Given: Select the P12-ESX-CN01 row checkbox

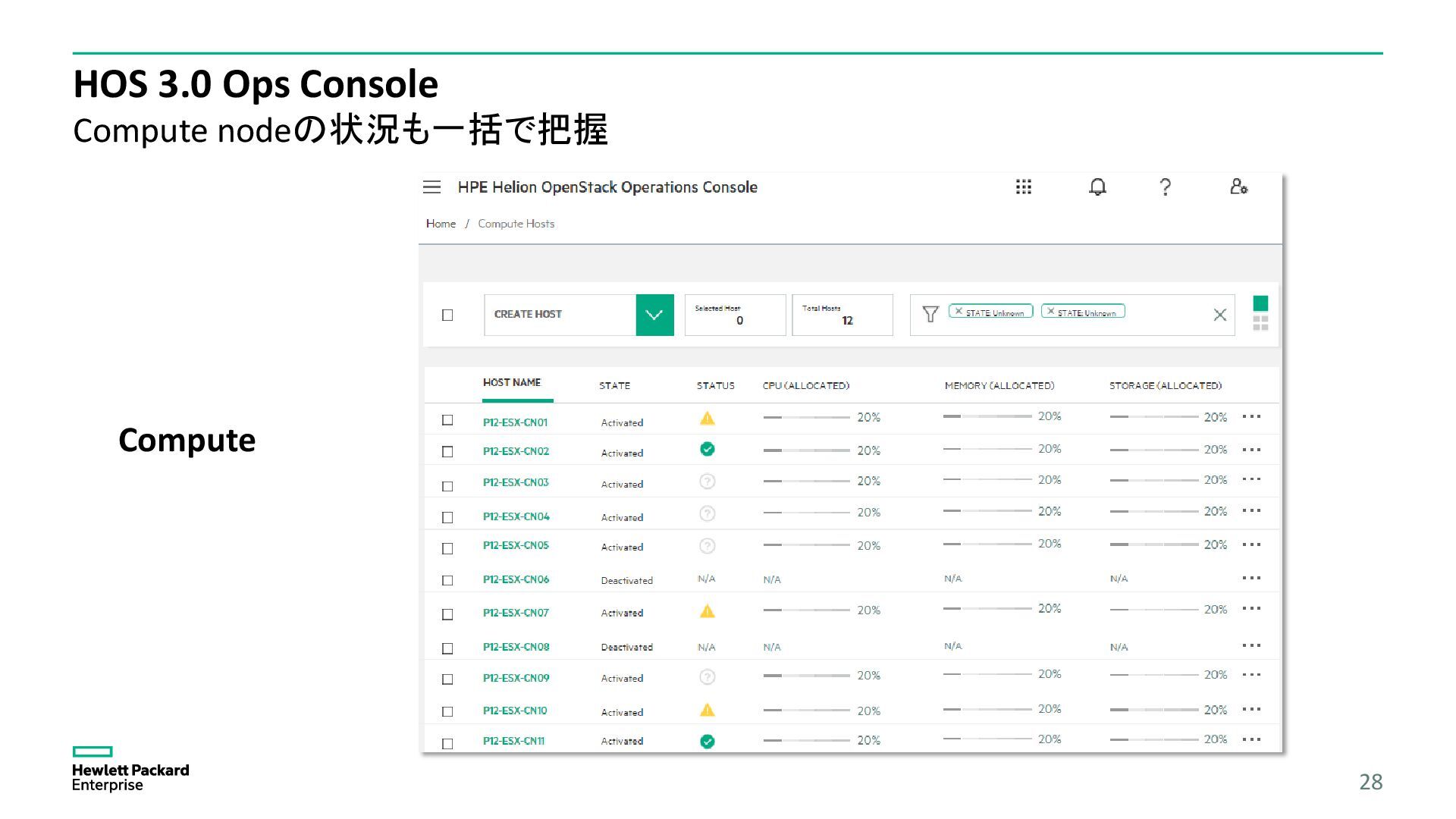Looking at the screenshot, I should click(447, 420).
